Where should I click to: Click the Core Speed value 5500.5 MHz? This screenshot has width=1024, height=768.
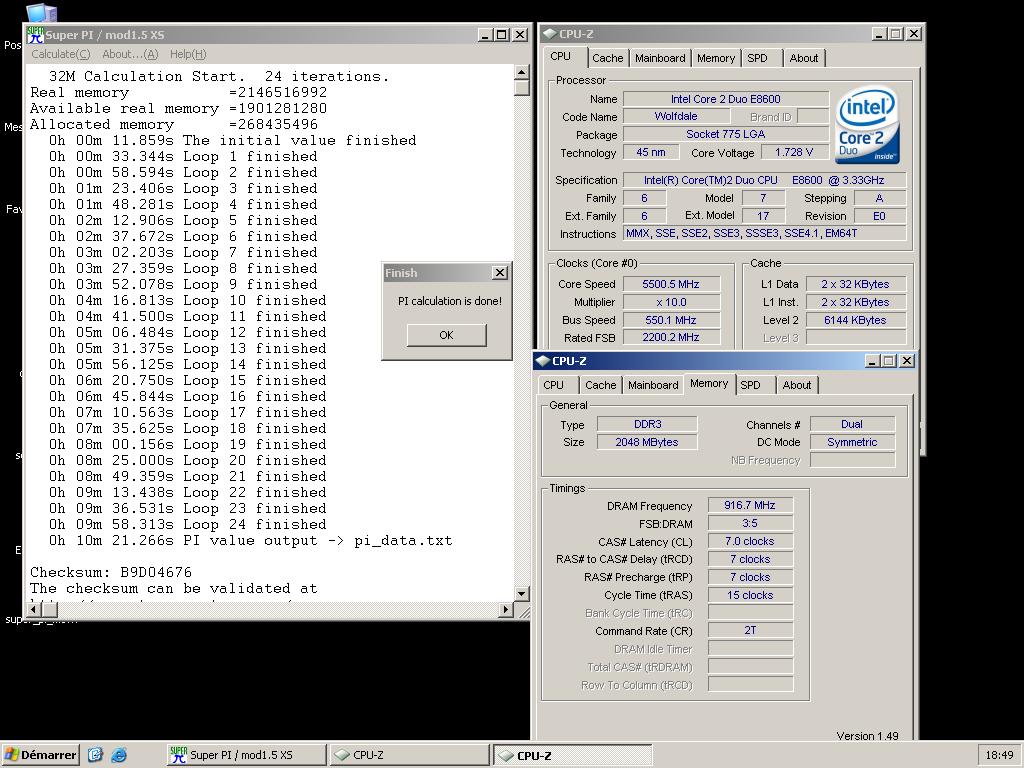click(671, 284)
